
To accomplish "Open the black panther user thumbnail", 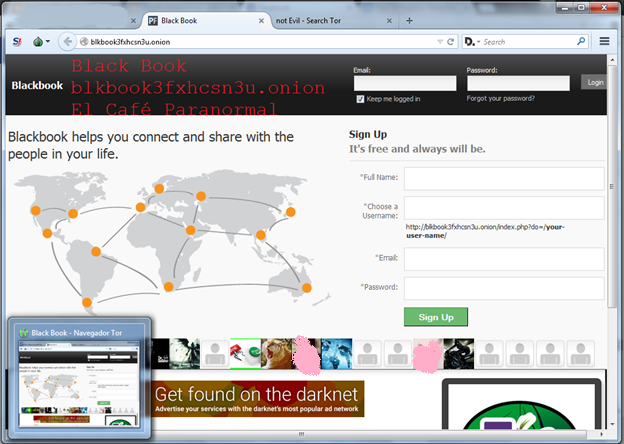I will coord(458,353).
